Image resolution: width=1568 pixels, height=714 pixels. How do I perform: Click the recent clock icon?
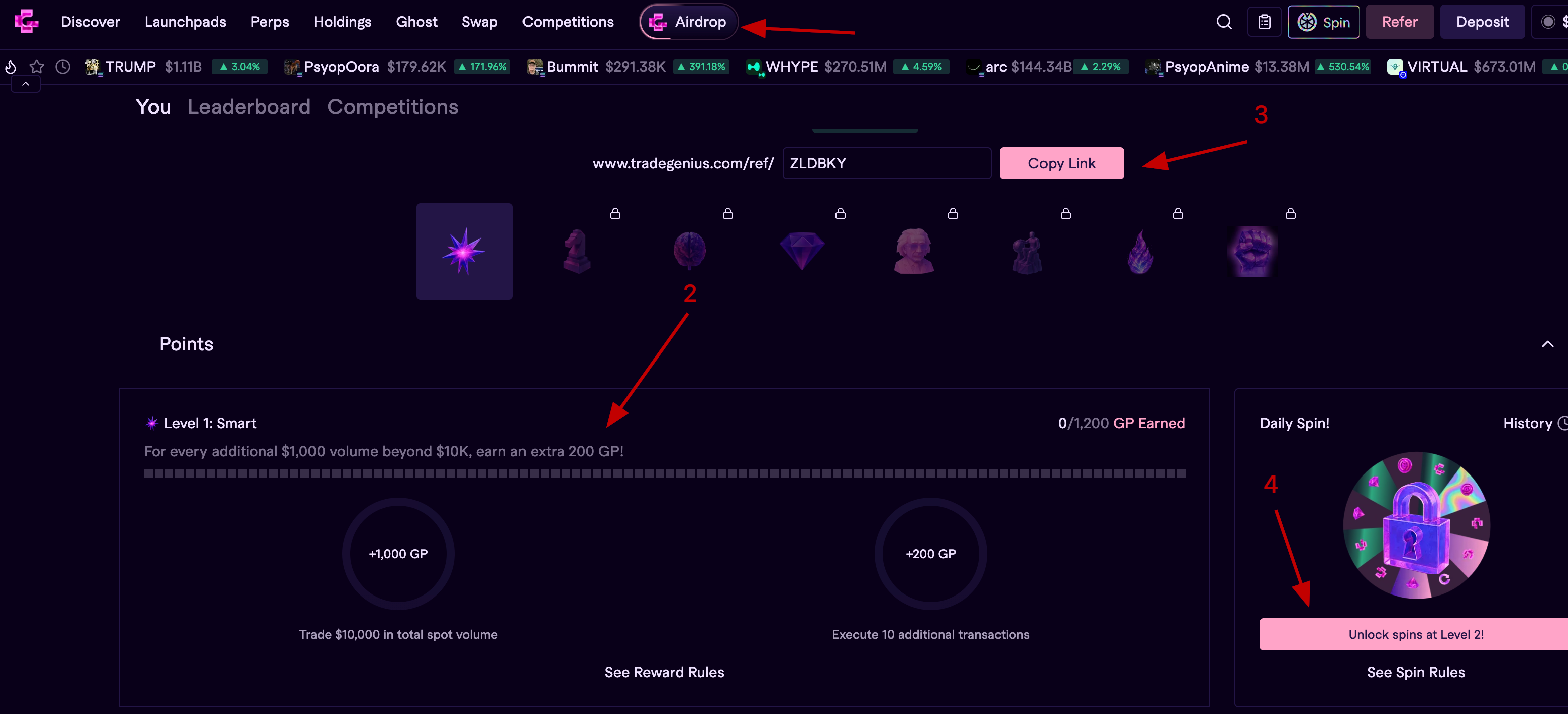[x=63, y=67]
